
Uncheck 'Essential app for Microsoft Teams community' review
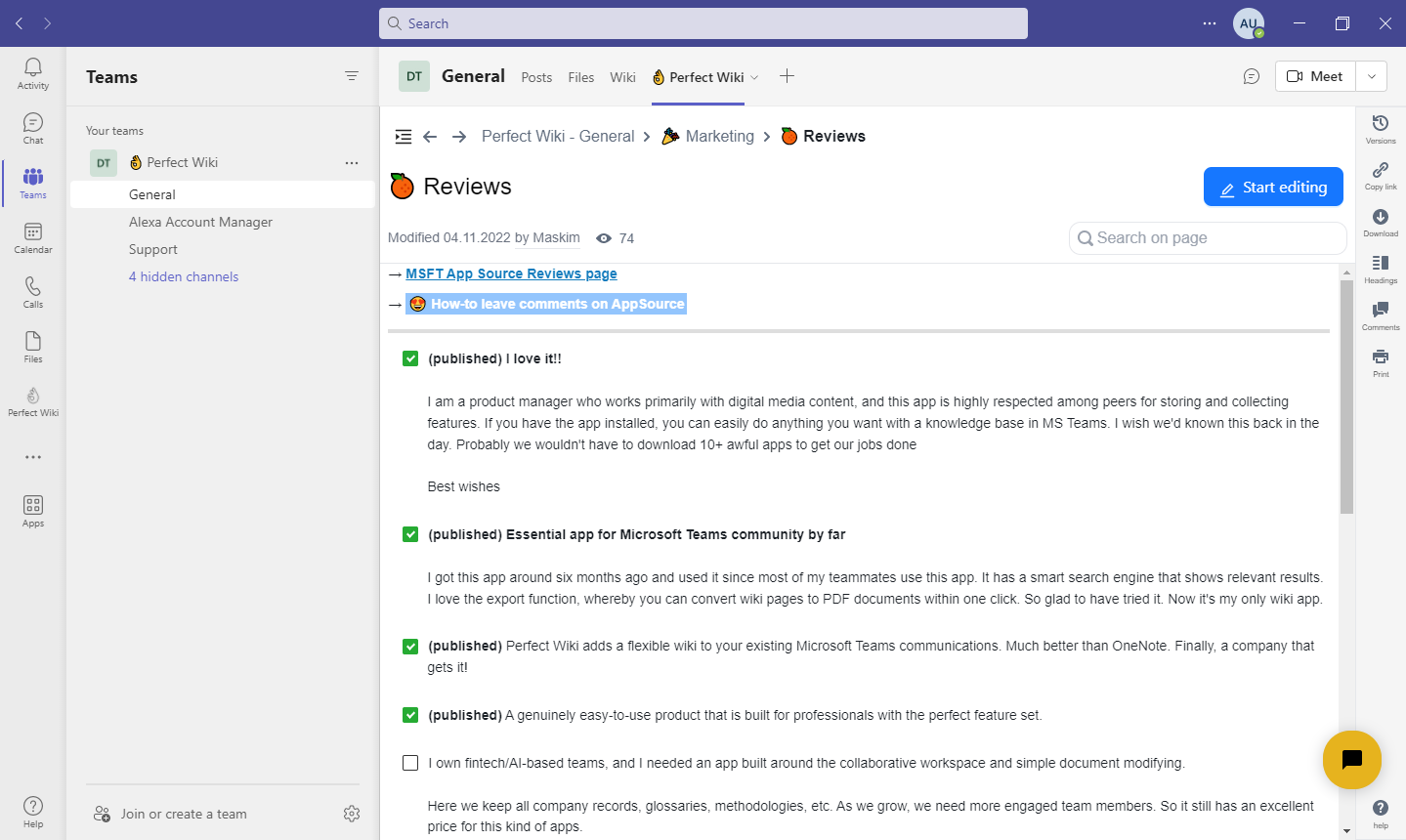409,534
